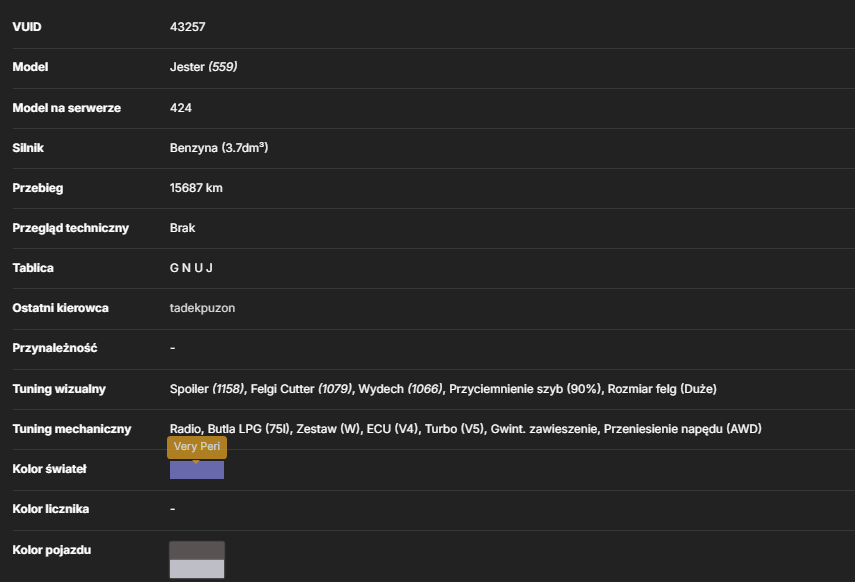Select the VUID value 43257
This screenshot has width=855, height=582.
pos(188,27)
